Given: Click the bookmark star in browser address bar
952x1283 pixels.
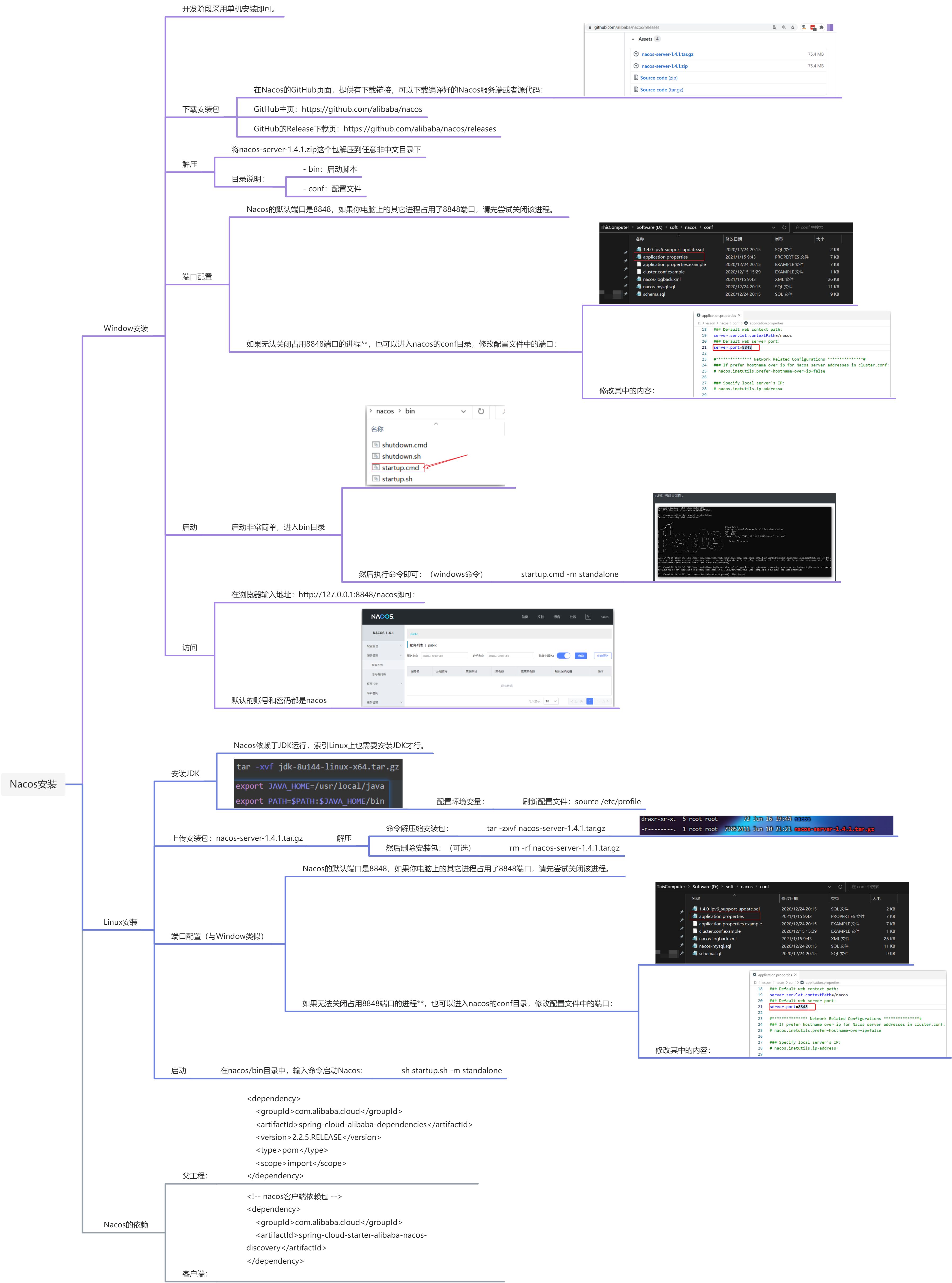Looking at the screenshot, I should click(793, 27).
